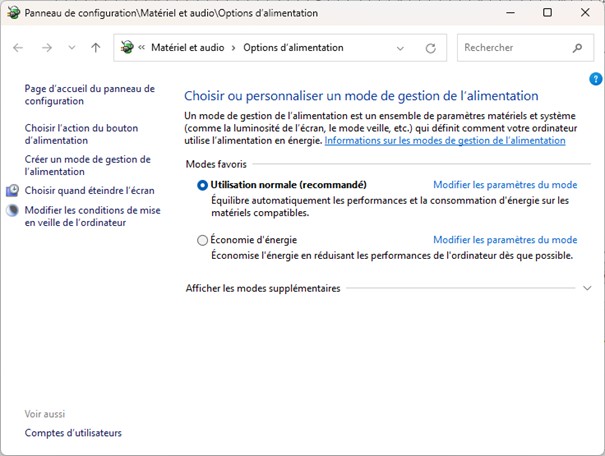Image resolution: width=605 pixels, height=456 pixels.
Task: Click Matériel et audio breadcrumb
Action: [x=188, y=47]
